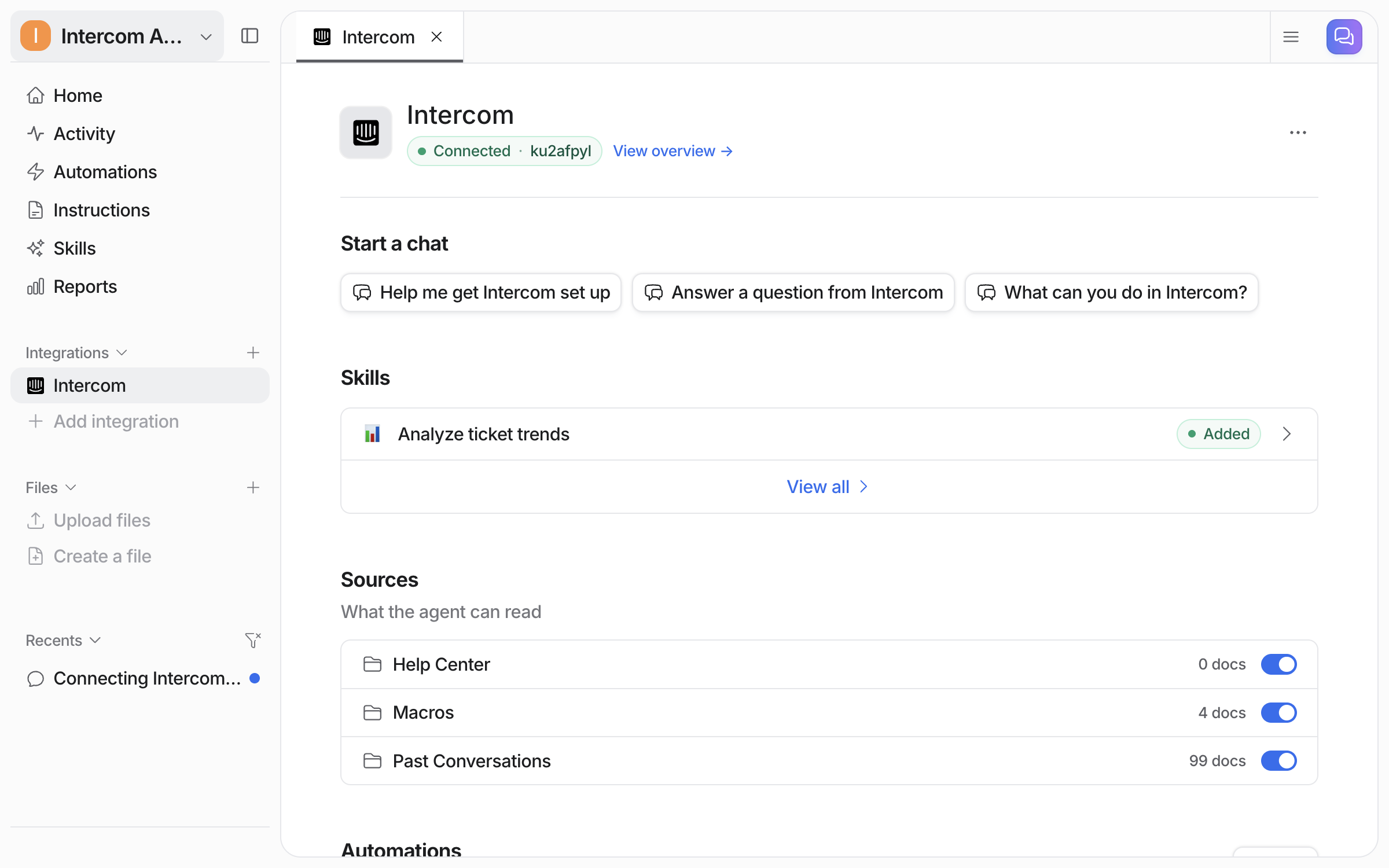Start chat: Help me get Intercom set up
This screenshot has height=868, width=1389.
coord(481,292)
